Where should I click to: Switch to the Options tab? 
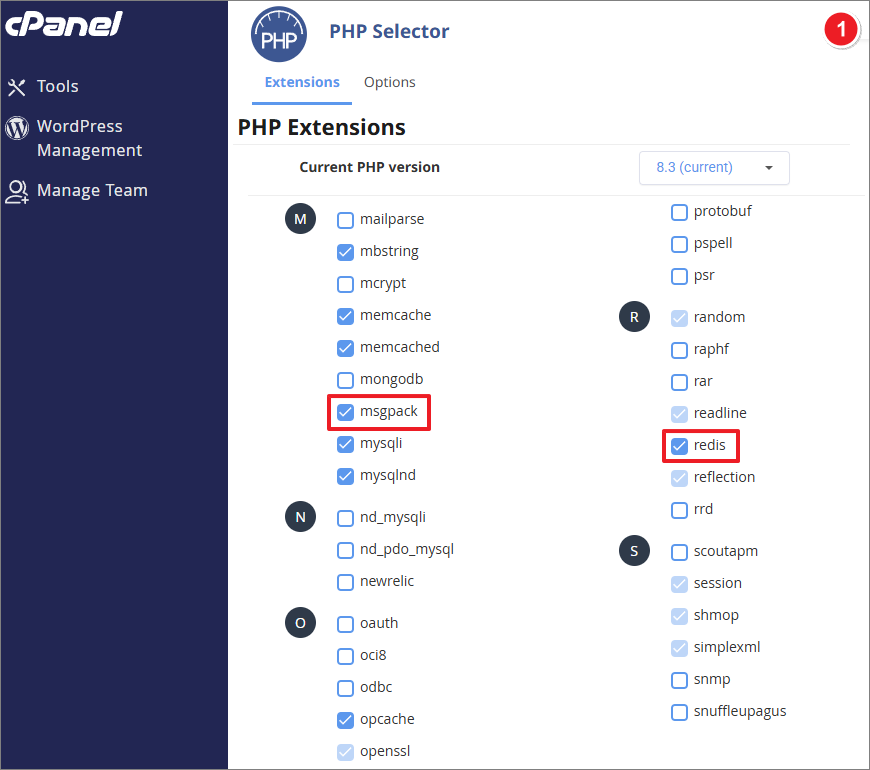(389, 82)
